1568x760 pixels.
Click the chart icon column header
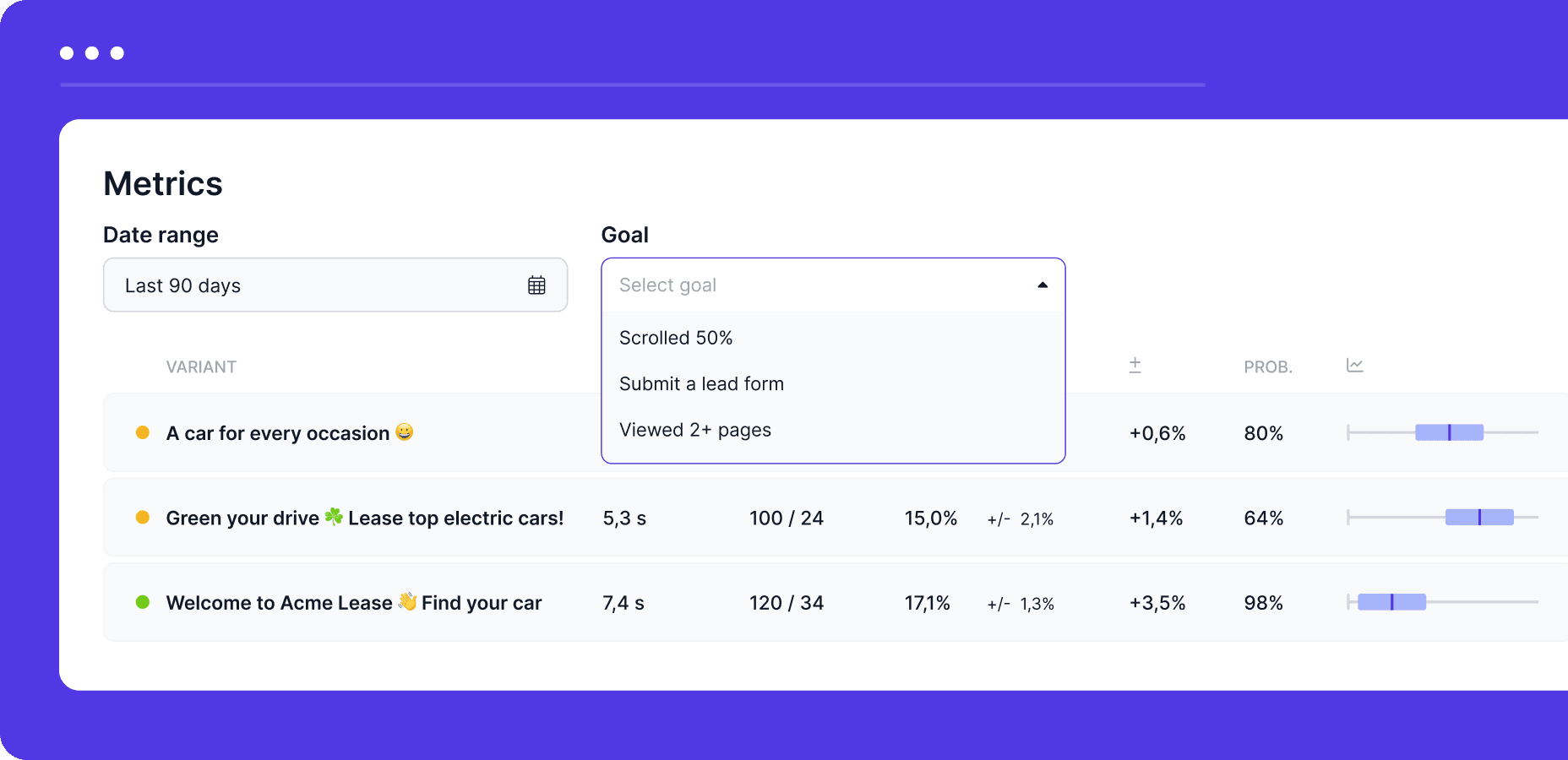[1354, 365]
